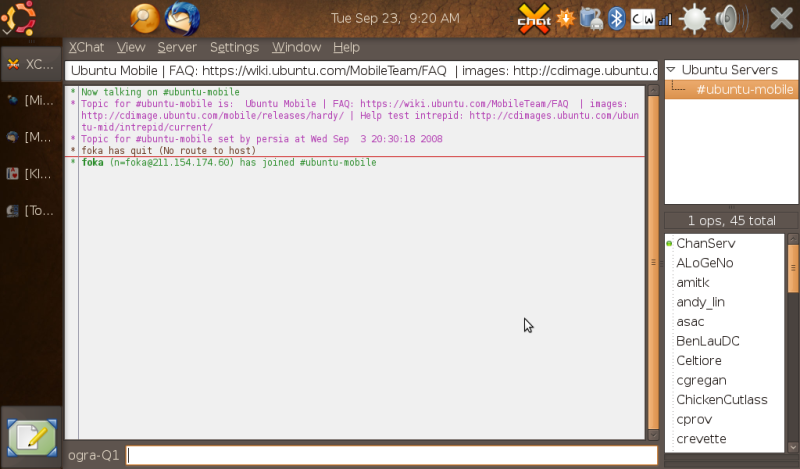Image resolution: width=800 pixels, height=469 pixels.
Task: Open the View menu
Action: [131, 47]
